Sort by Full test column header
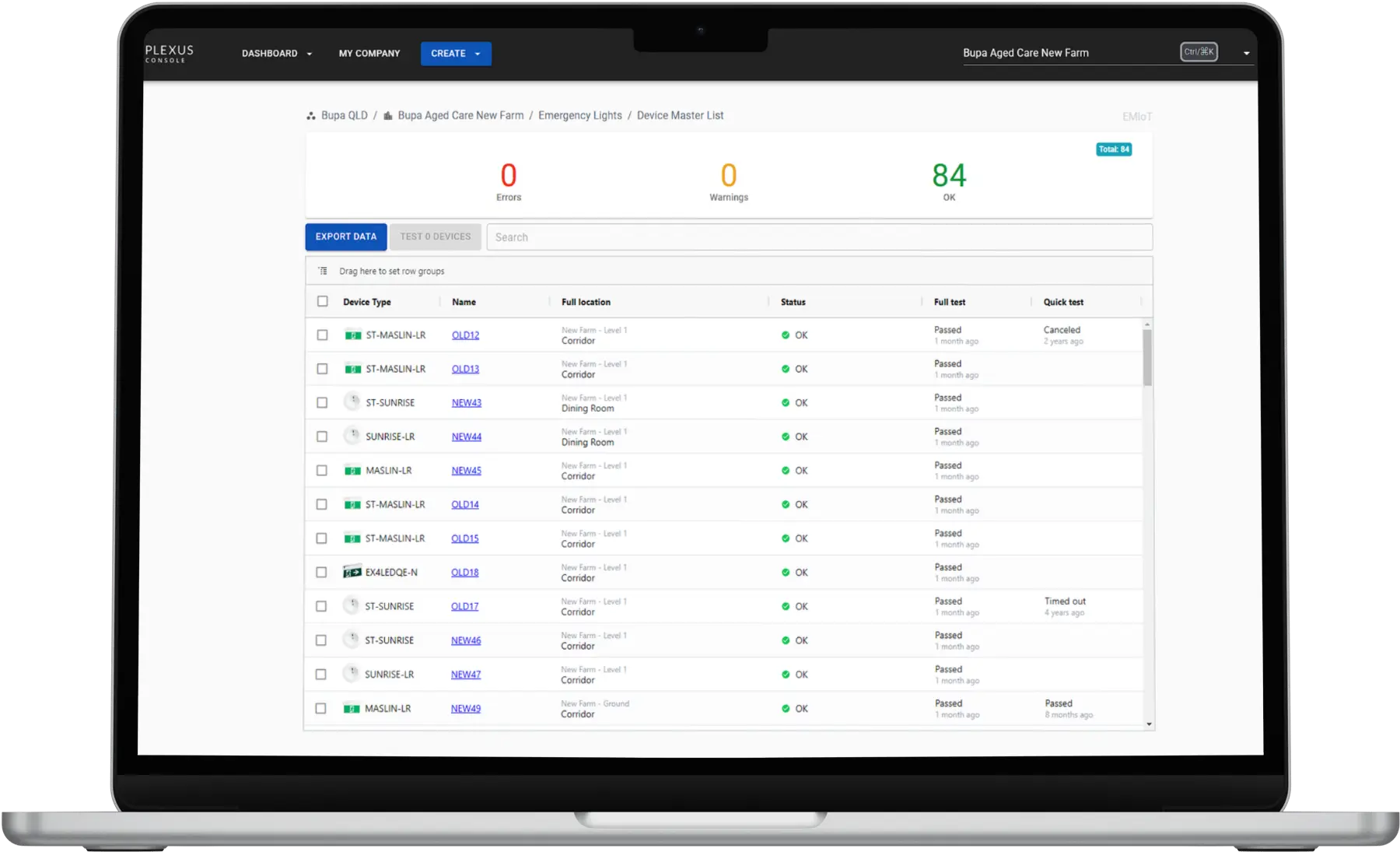Image resolution: width=1400 pixels, height=852 pixels. pyautogui.click(x=950, y=302)
